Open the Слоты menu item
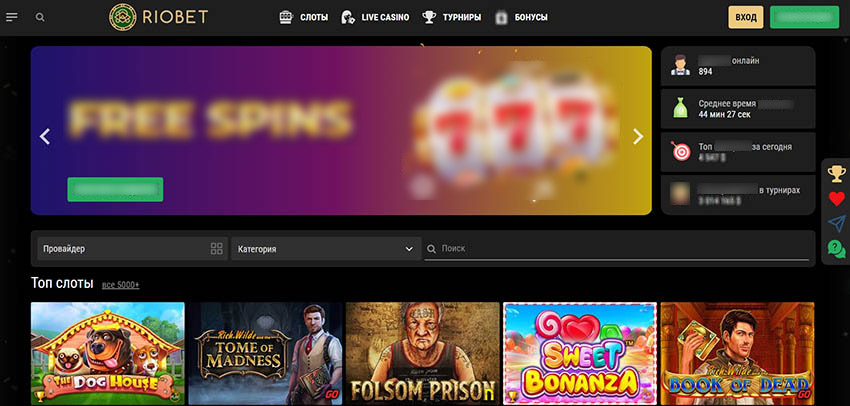Viewport: 850px width, 406px height. (x=303, y=17)
